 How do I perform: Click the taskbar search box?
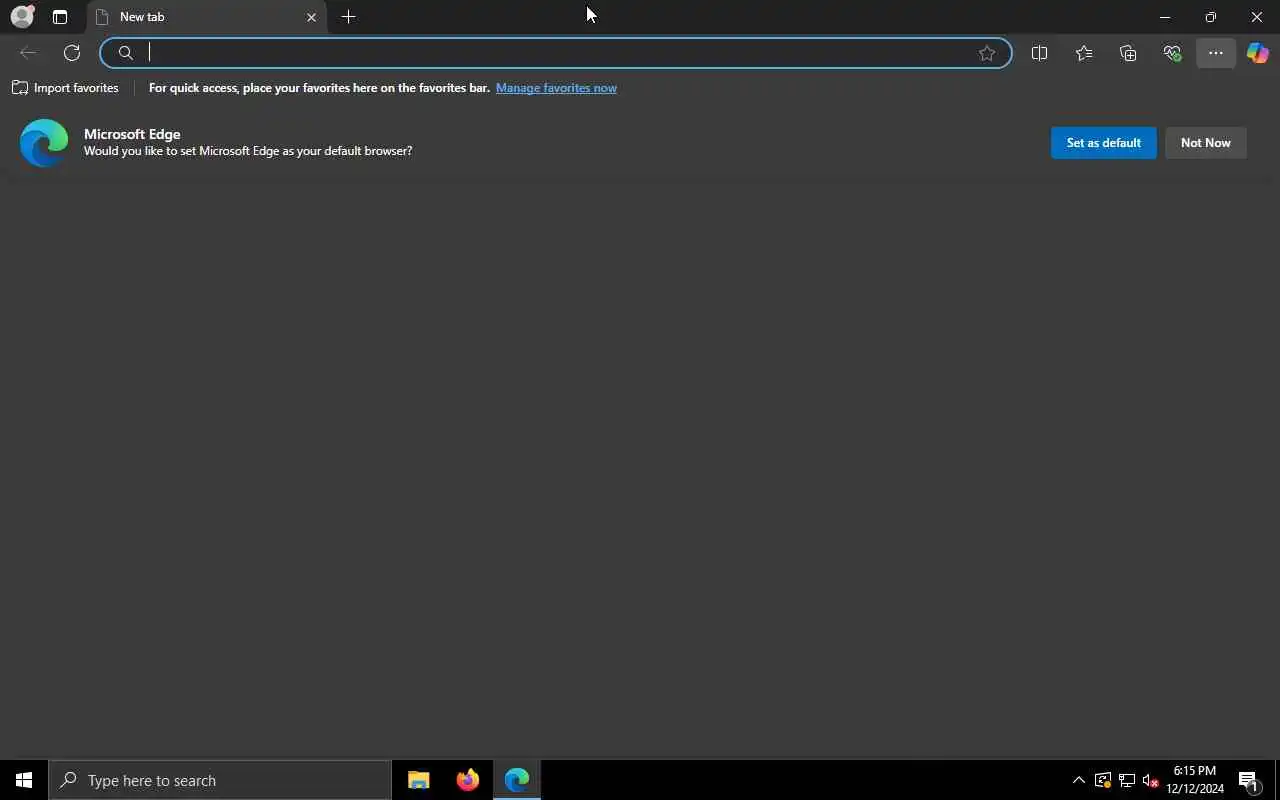[x=220, y=780]
